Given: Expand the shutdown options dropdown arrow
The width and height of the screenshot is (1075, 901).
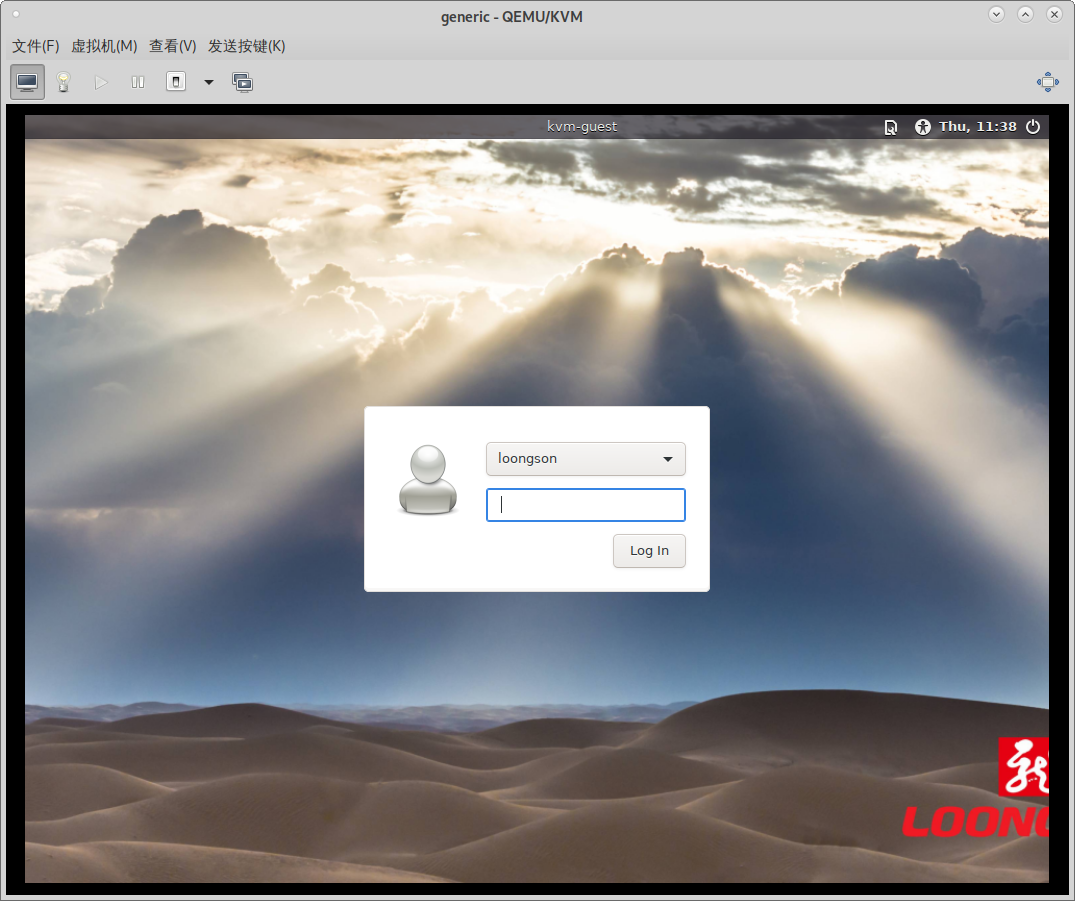Looking at the screenshot, I should (209, 82).
